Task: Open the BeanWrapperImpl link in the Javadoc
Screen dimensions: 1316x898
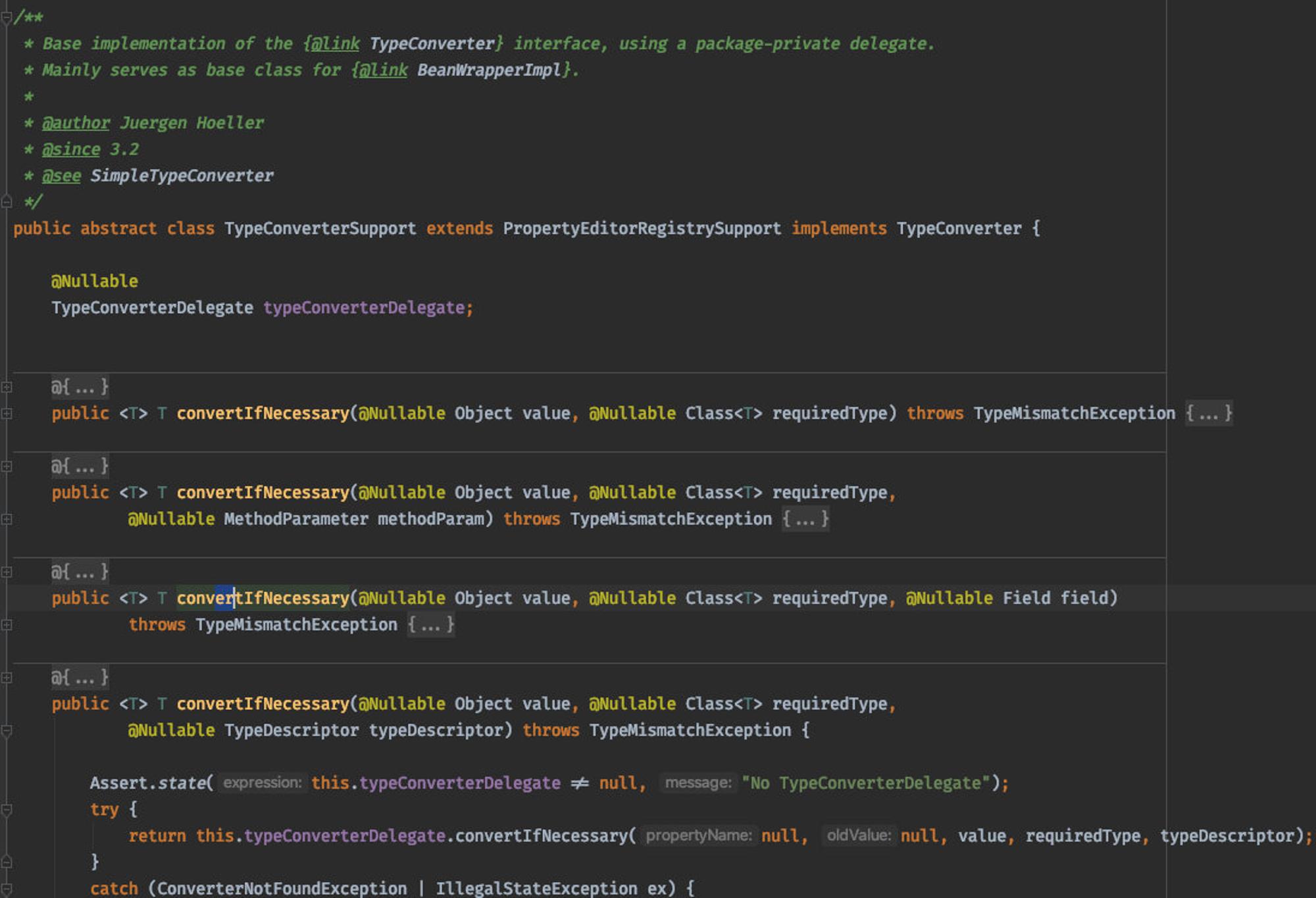Action: click(490, 70)
